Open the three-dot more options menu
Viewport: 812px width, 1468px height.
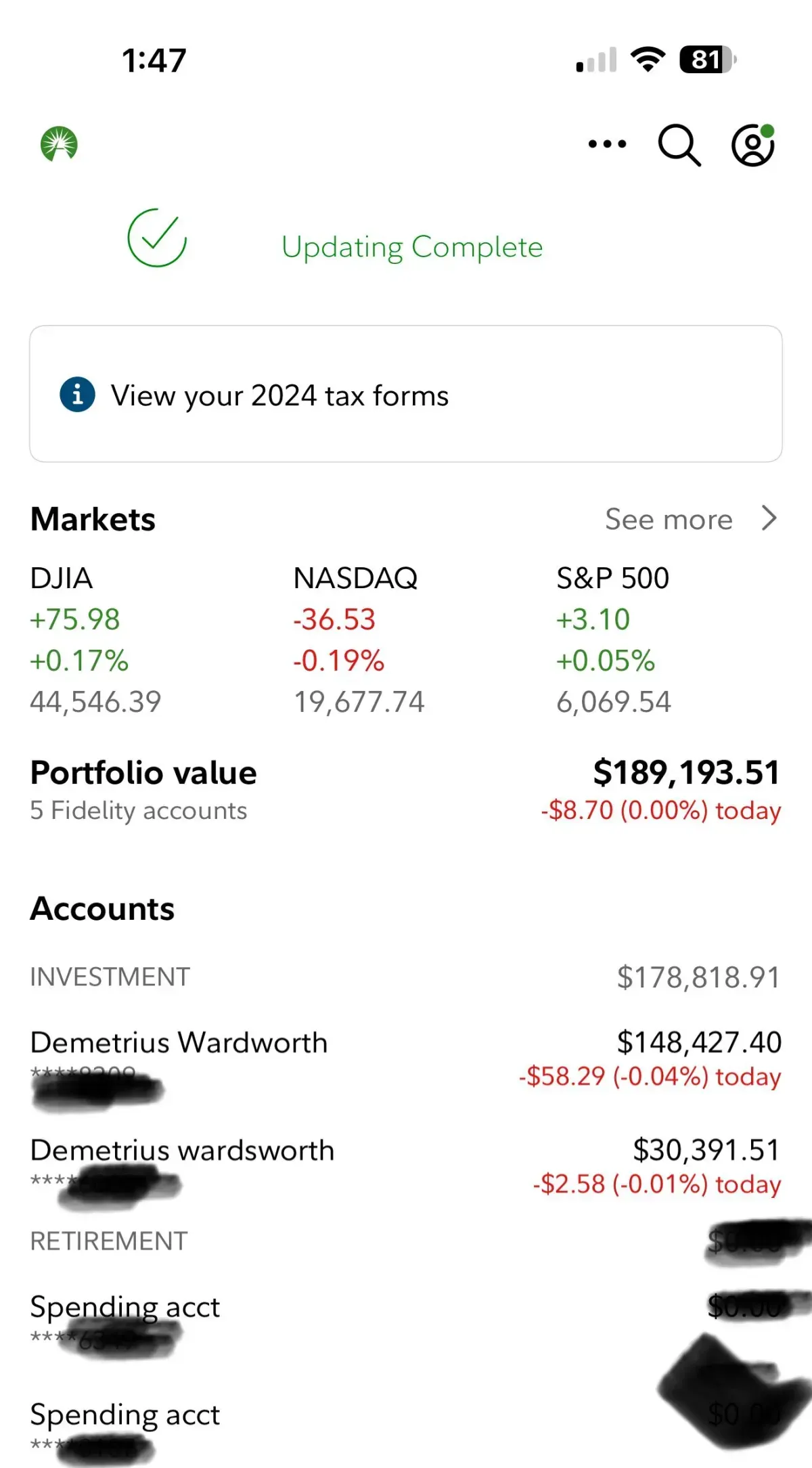pos(607,143)
